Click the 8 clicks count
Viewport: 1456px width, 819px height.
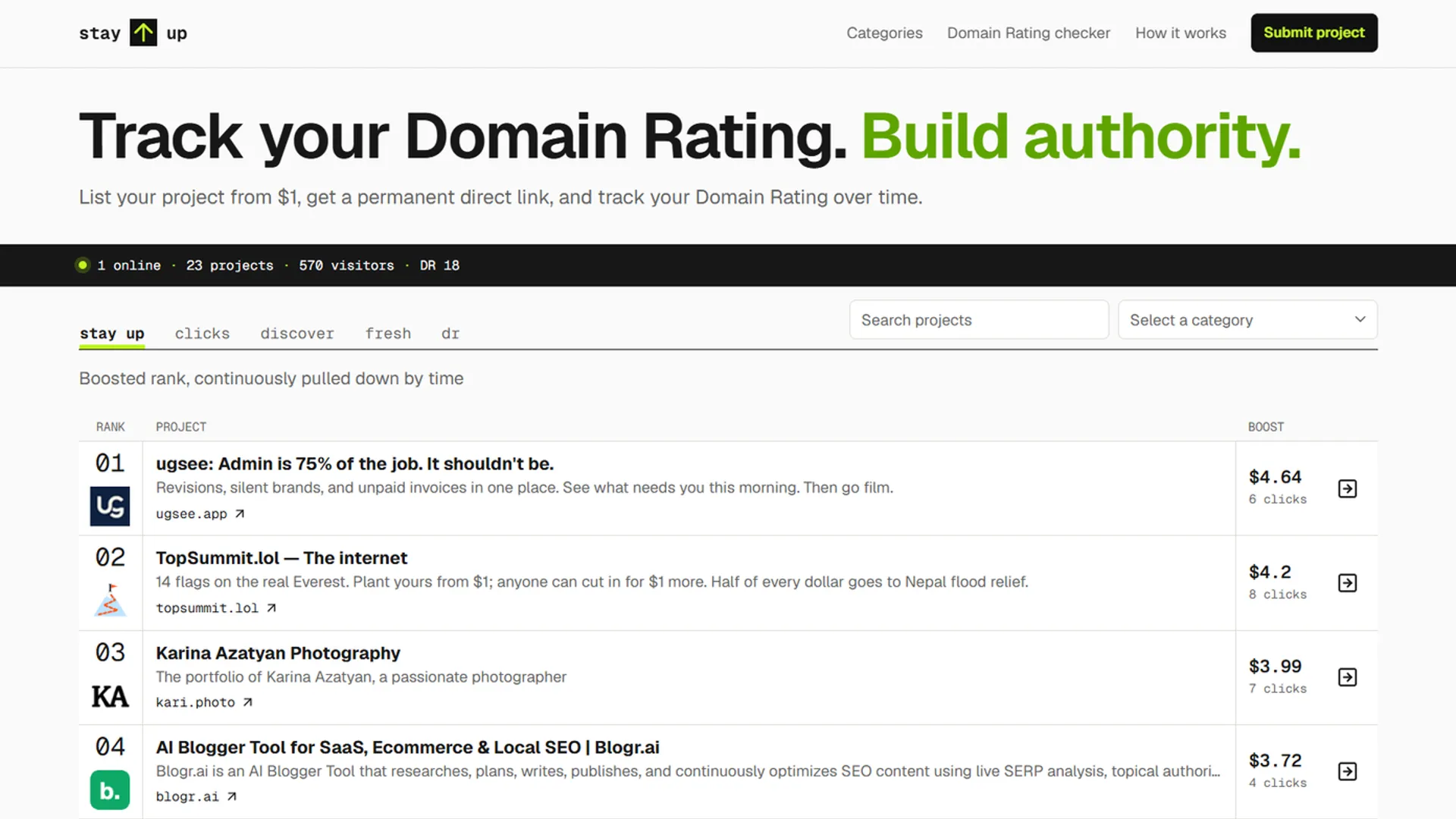point(1278,594)
